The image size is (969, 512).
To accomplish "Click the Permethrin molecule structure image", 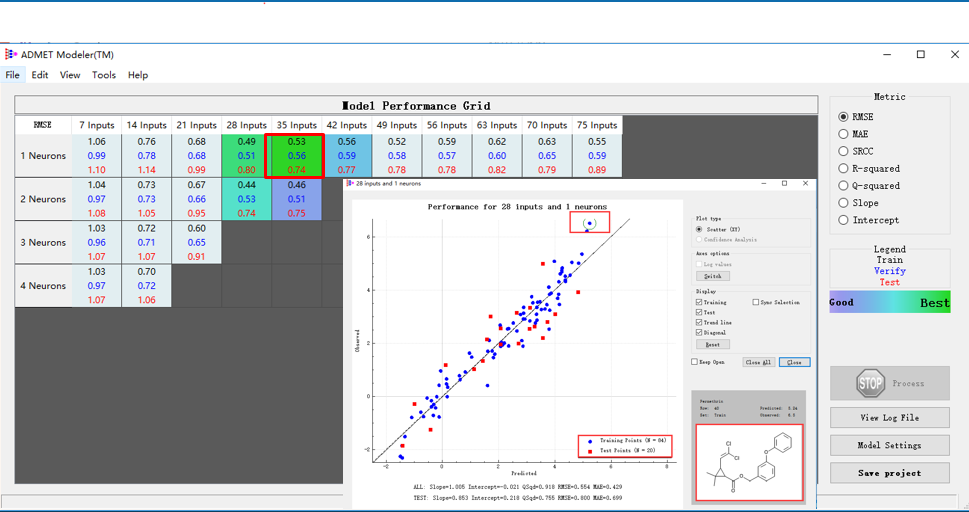I will point(749,462).
